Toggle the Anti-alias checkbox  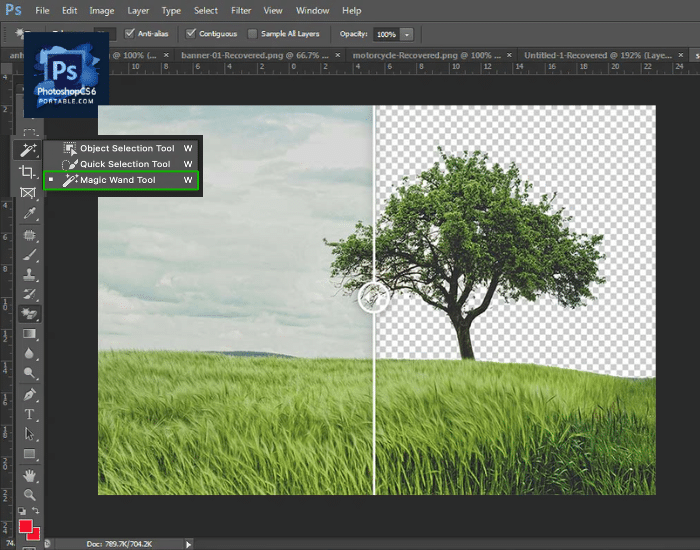tap(129, 33)
